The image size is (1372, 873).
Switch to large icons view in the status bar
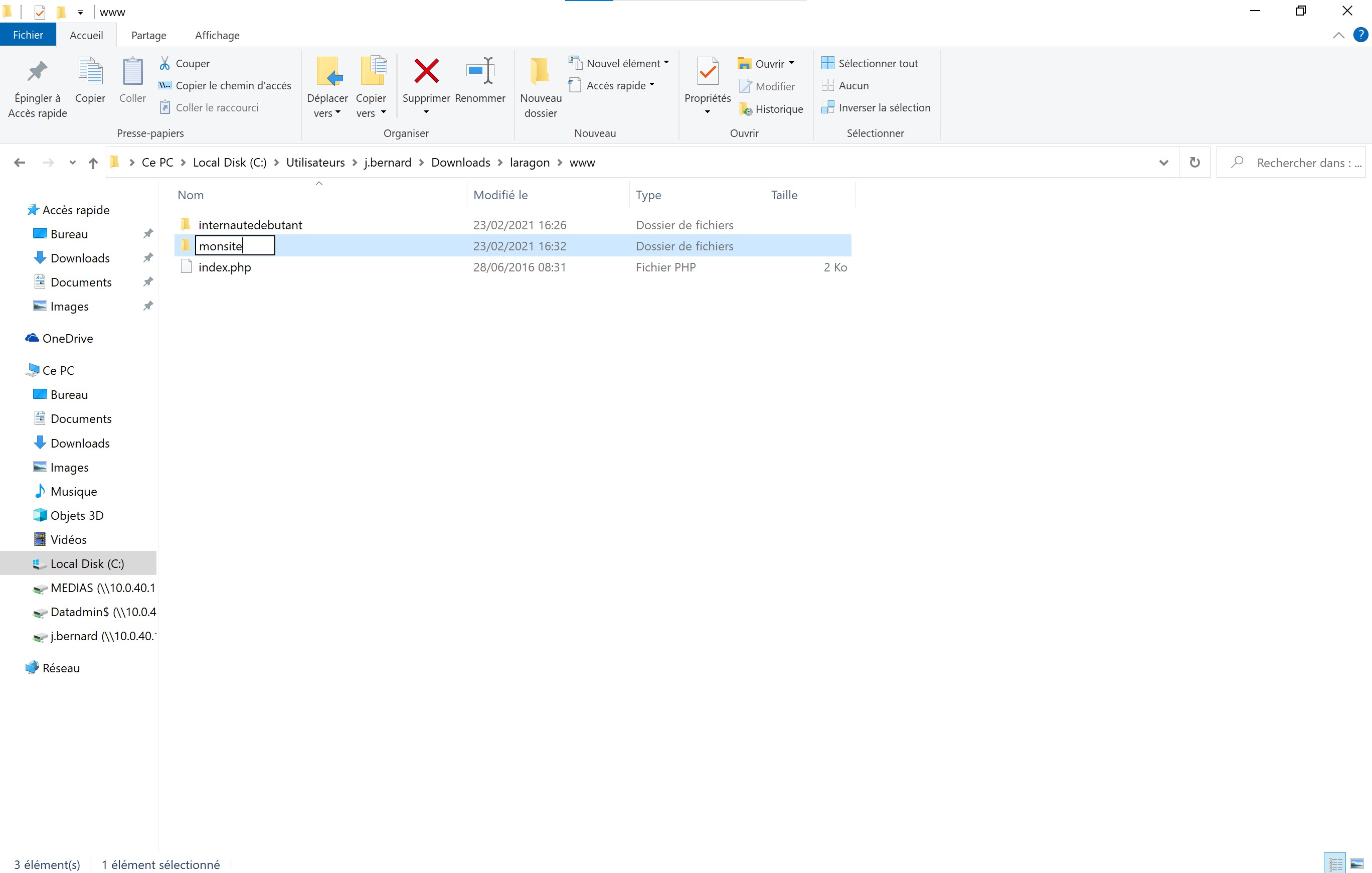(x=1357, y=864)
